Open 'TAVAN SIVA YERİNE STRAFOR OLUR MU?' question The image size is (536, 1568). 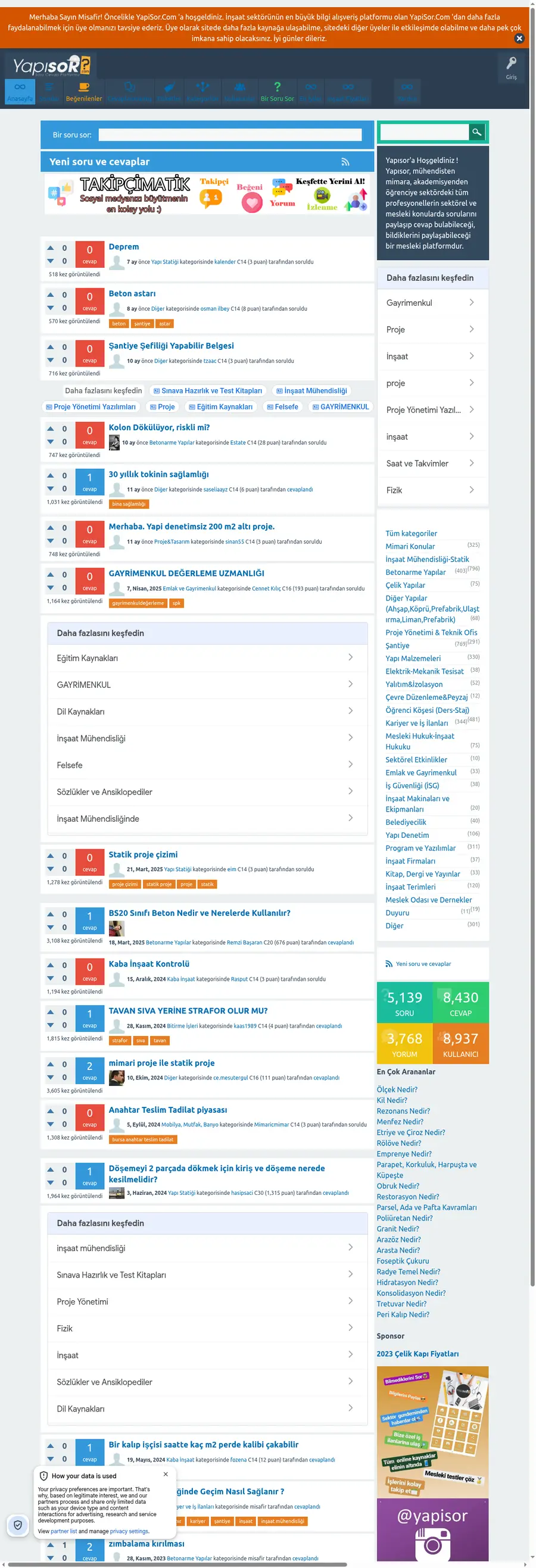(188, 1010)
